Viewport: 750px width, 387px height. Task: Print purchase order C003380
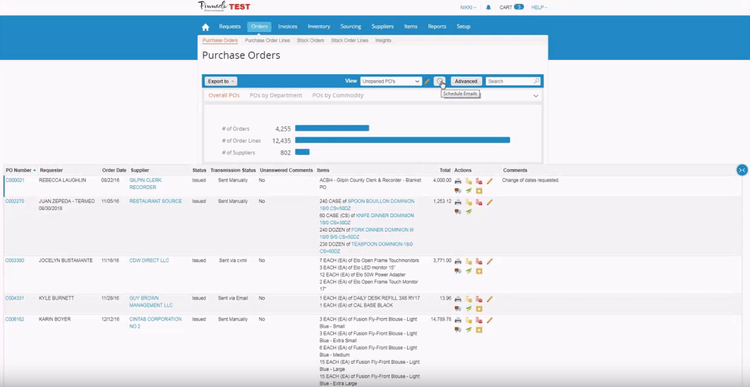pyautogui.click(x=458, y=262)
